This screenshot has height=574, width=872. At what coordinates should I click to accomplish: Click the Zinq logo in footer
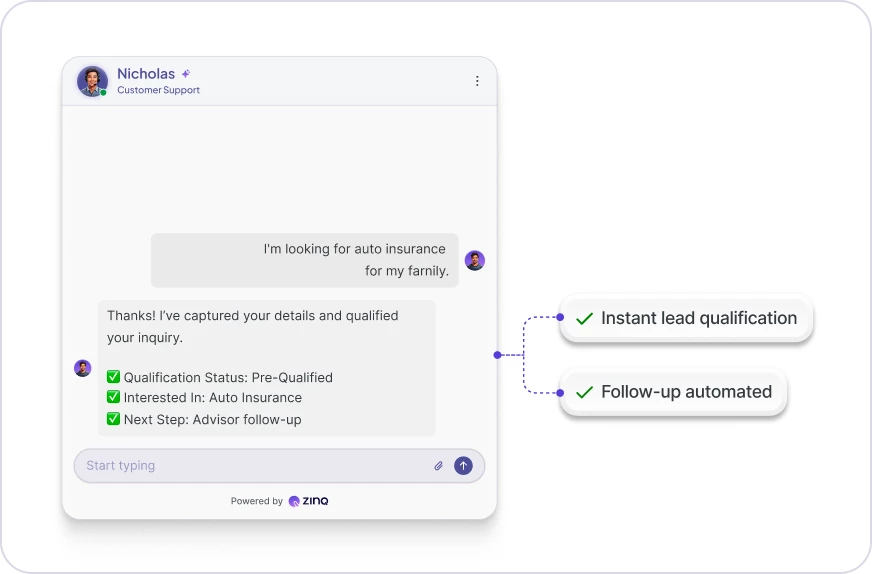[x=309, y=501]
